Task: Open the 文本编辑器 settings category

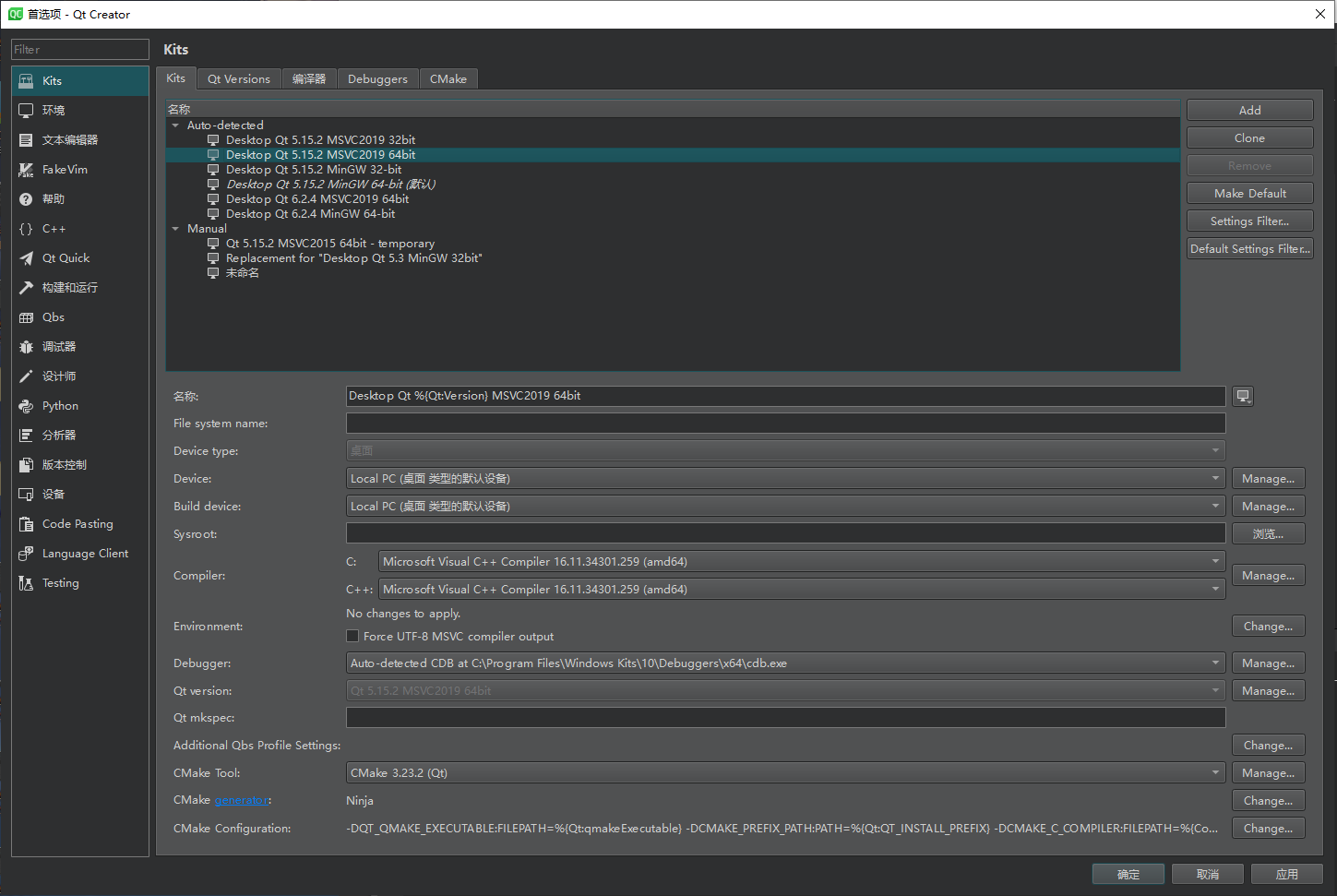Action: coord(80,140)
